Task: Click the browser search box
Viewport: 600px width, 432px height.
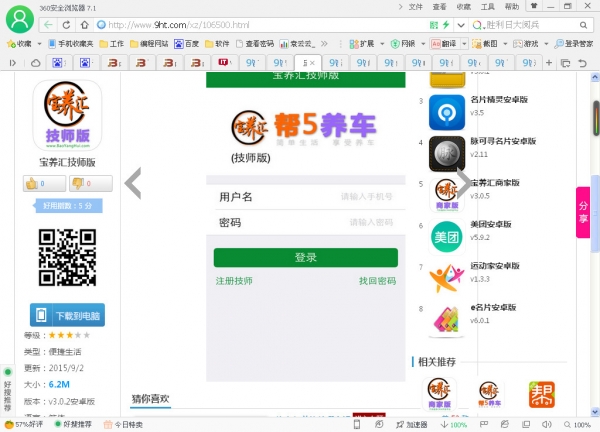Action: click(x=532, y=25)
